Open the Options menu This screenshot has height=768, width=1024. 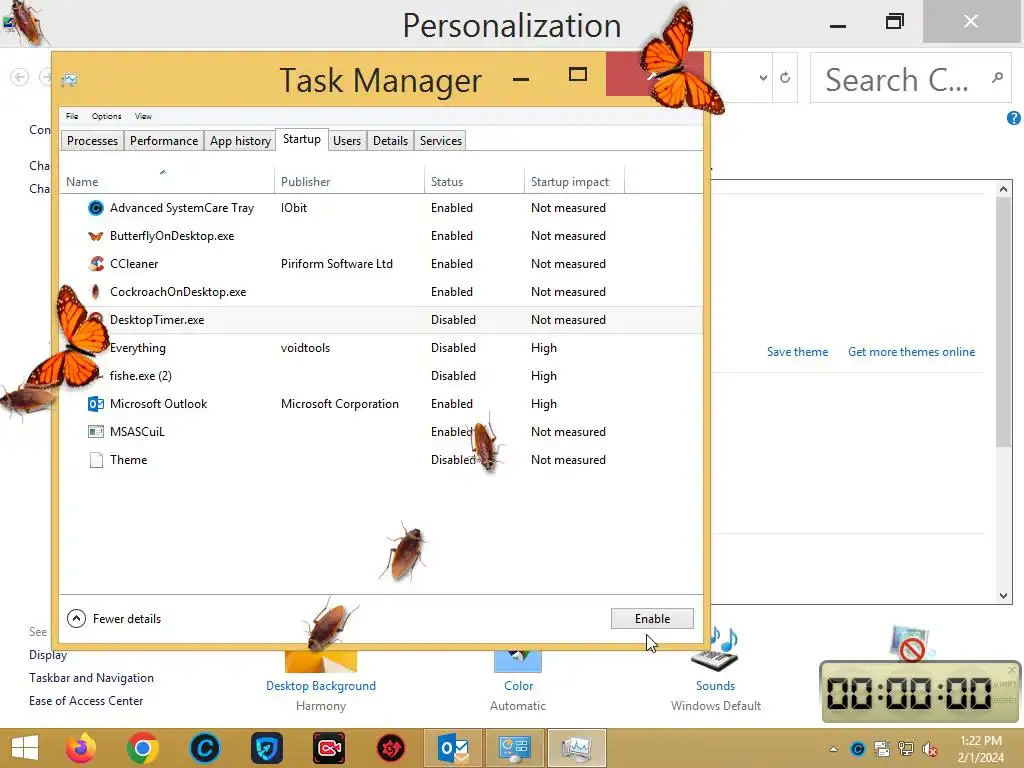[106, 116]
